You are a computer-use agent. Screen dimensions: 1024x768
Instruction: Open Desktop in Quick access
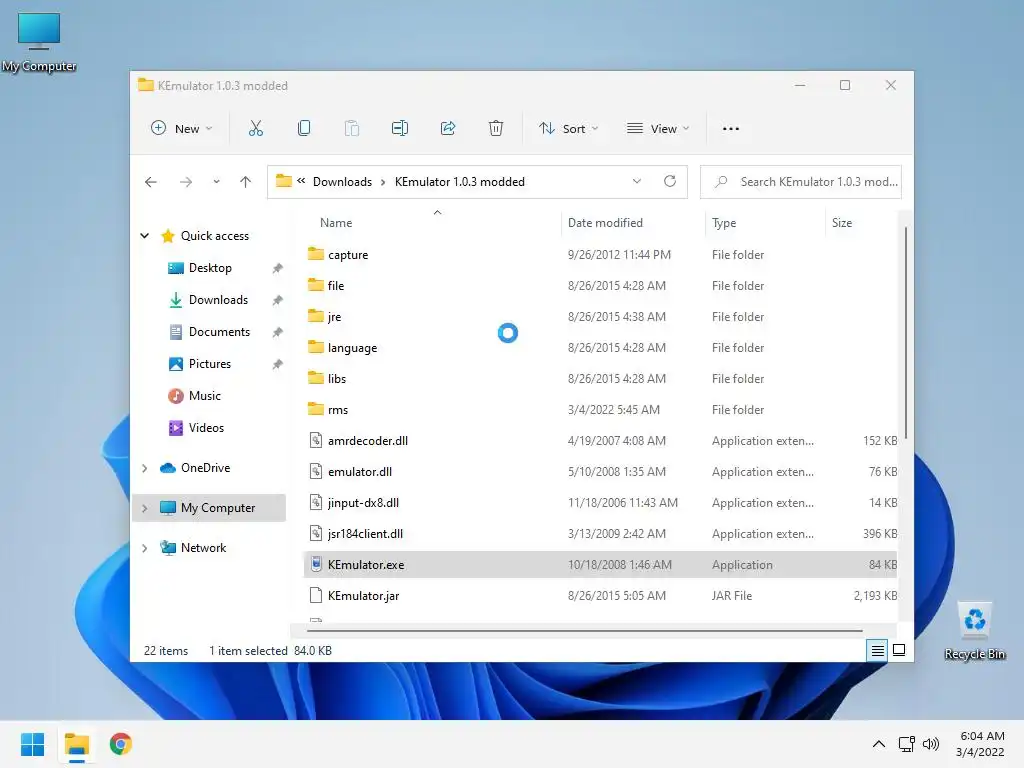tap(210, 268)
